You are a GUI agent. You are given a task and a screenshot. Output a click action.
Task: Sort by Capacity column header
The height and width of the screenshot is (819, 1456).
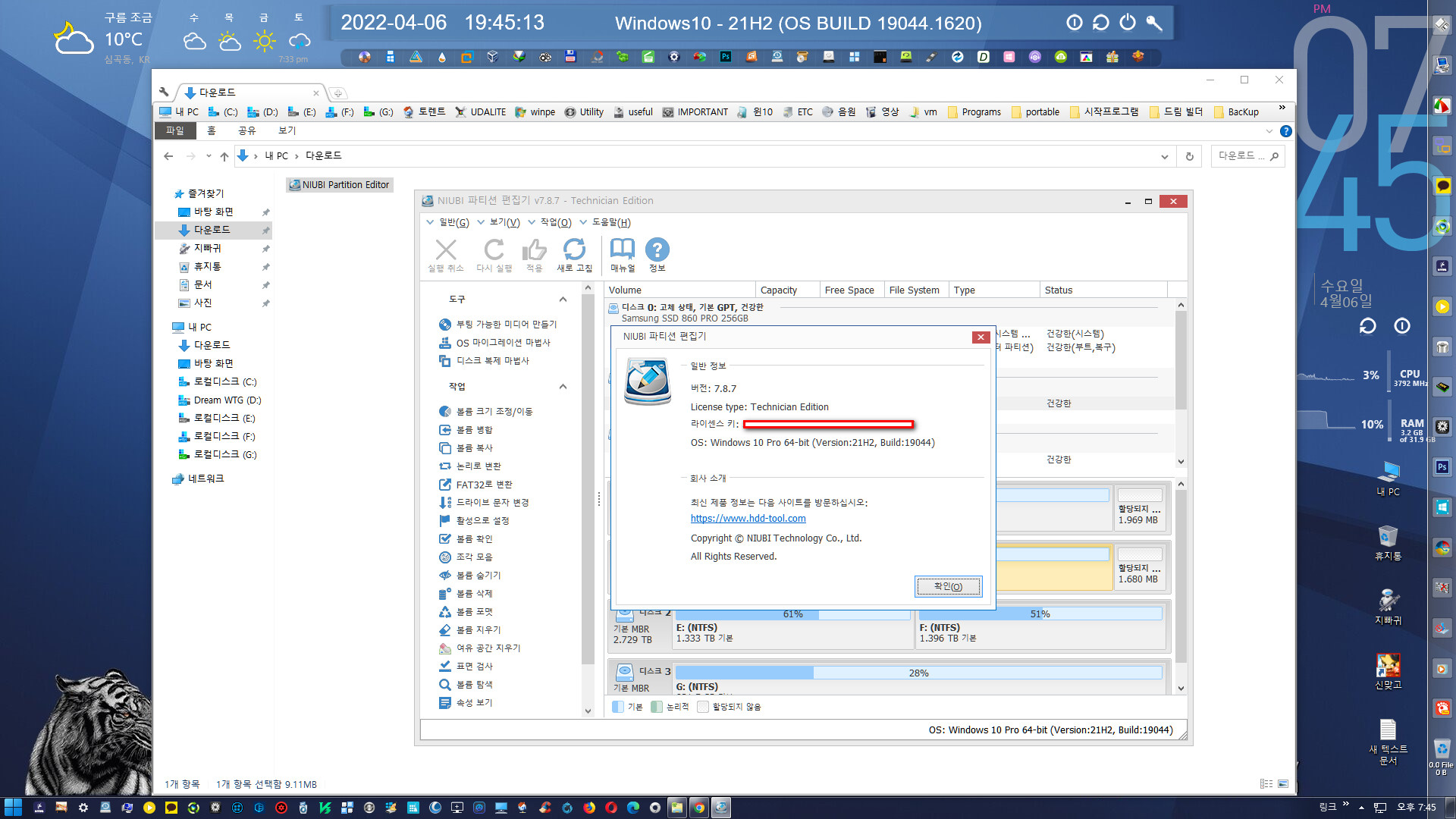coord(787,290)
